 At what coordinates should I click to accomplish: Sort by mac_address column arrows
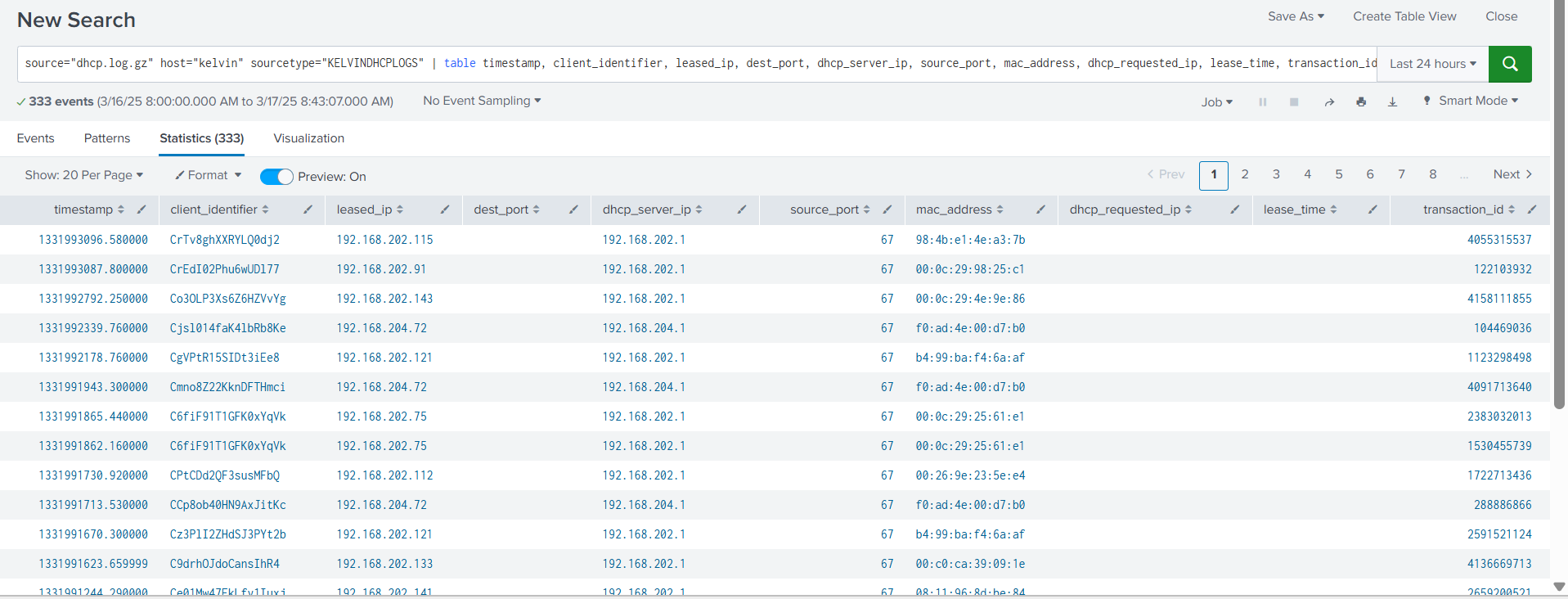(1000, 209)
